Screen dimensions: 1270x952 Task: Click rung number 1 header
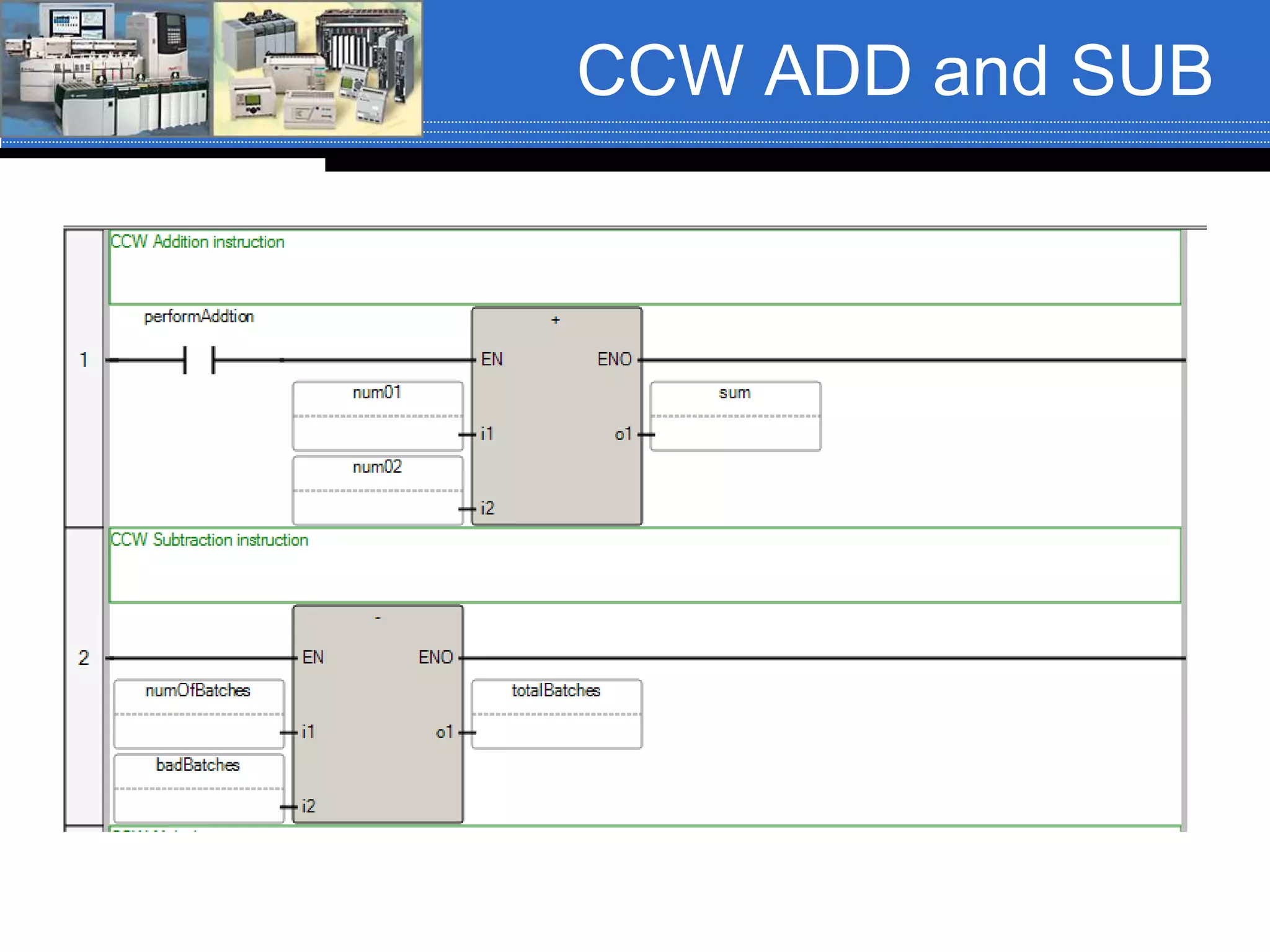[84, 360]
